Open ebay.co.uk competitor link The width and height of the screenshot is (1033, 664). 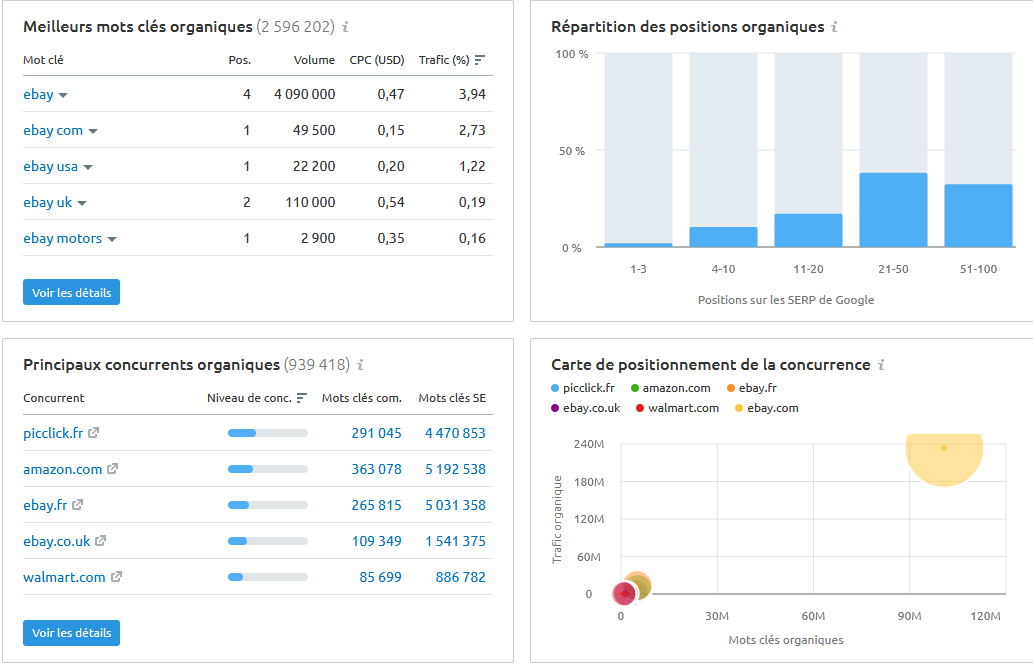point(57,541)
